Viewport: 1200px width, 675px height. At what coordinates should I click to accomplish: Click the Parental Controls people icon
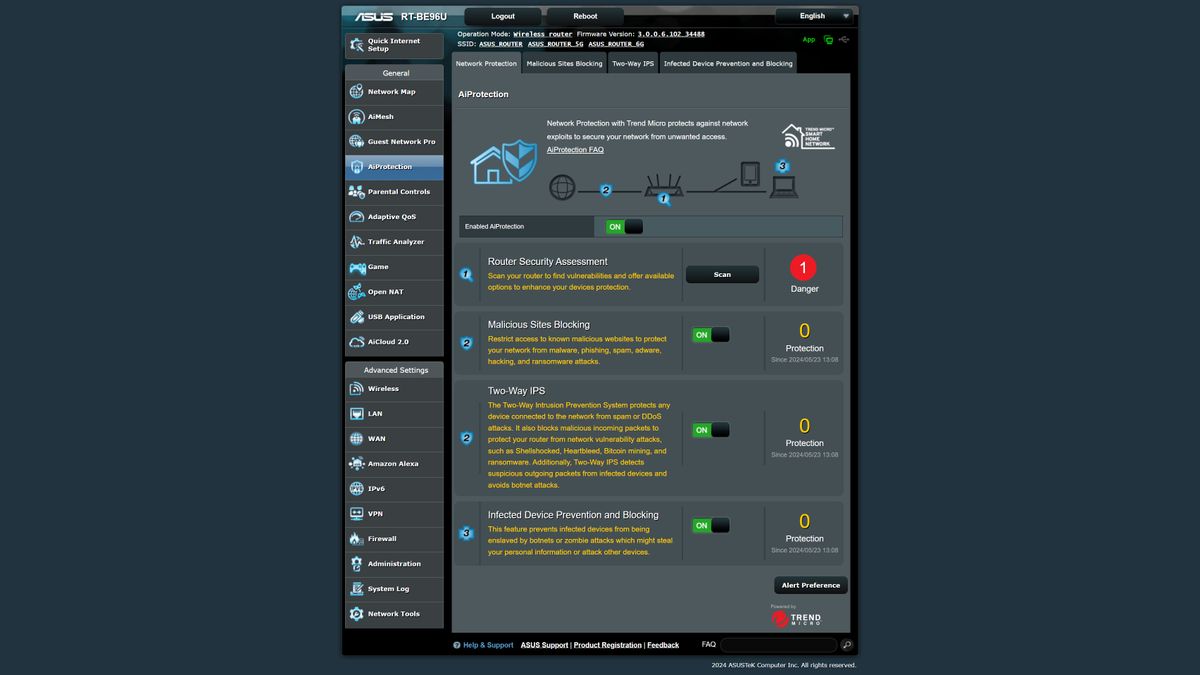[x=357, y=192]
